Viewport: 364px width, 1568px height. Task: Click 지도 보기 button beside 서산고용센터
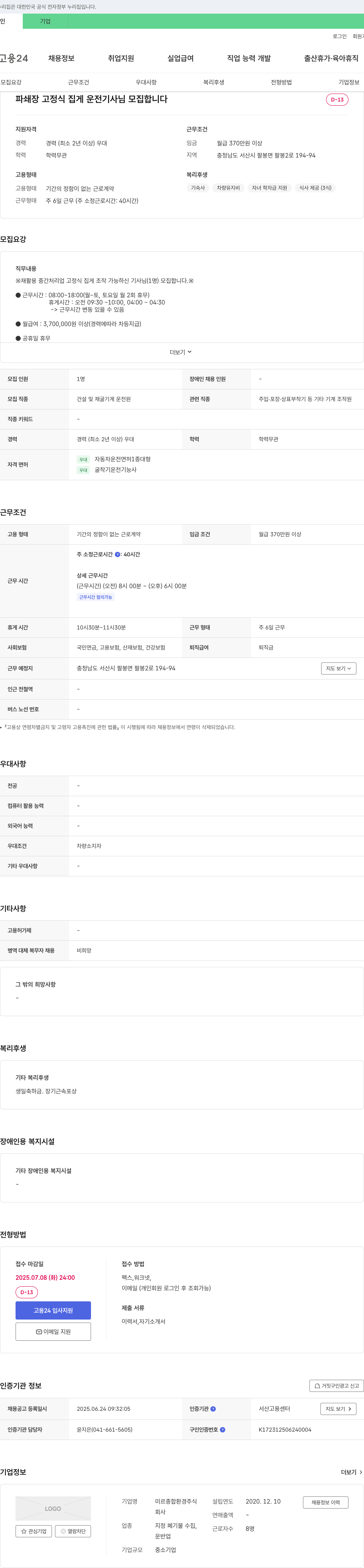pos(338,1409)
